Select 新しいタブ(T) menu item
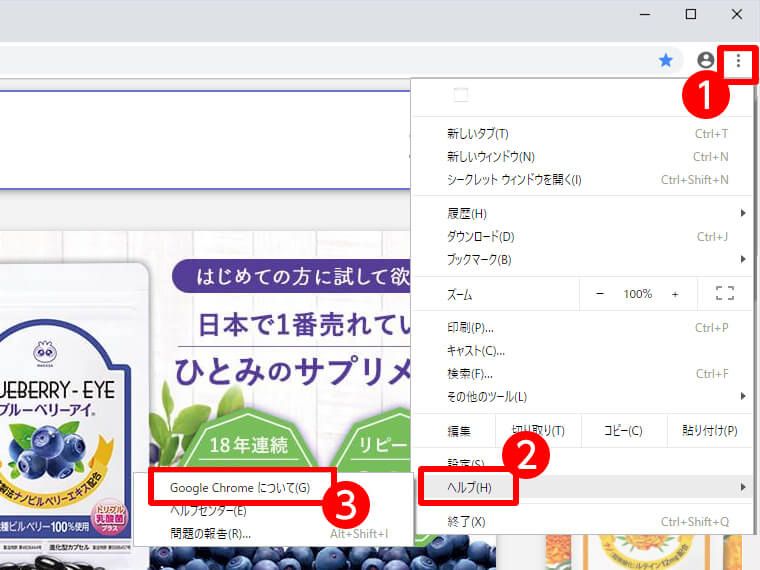The image size is (760, 570). 478,133
